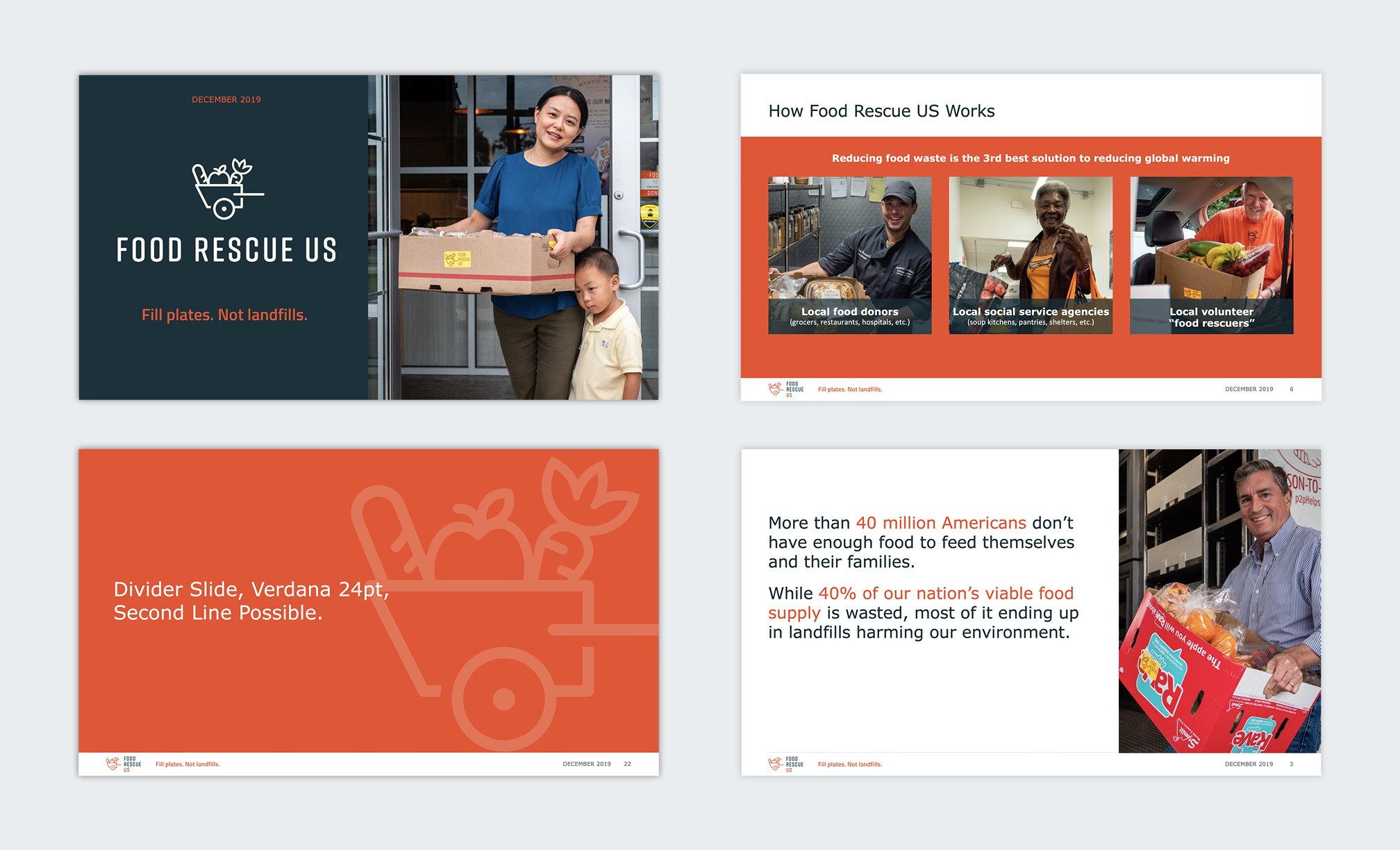Click the wheelbarrow logo on title slide

[x=227, y=189]
